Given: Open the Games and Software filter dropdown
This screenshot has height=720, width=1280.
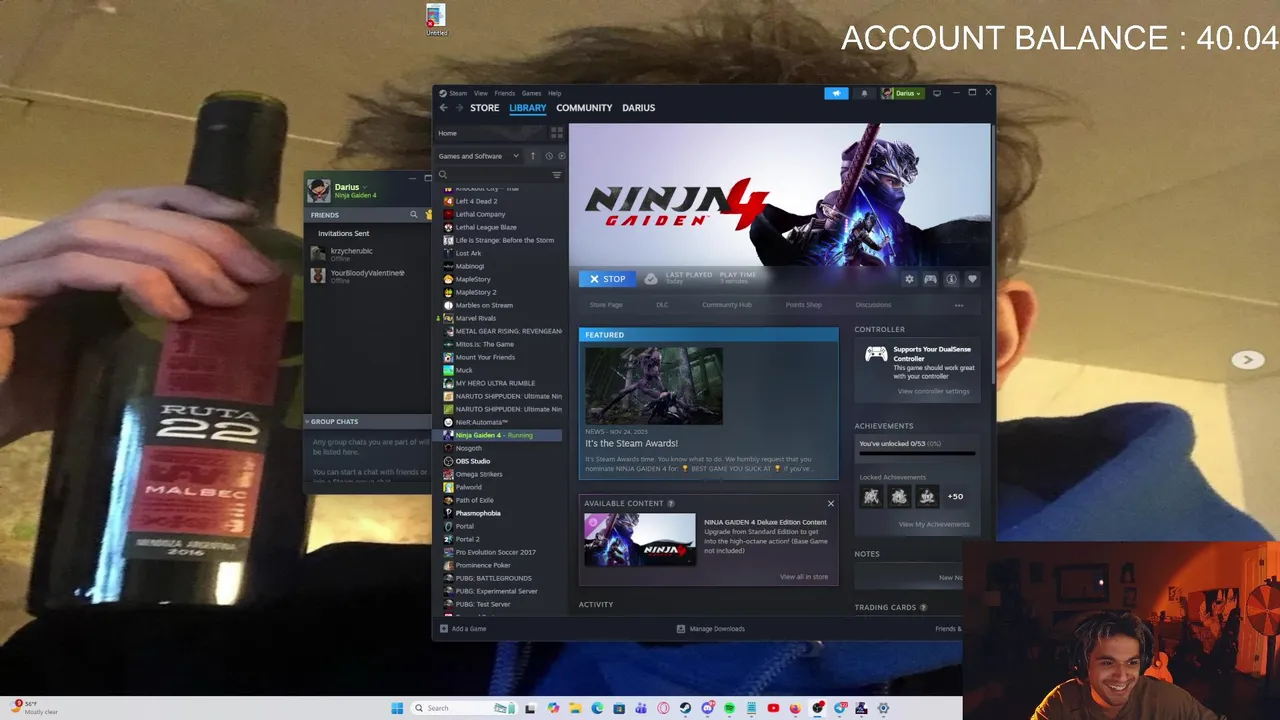Looking at the screenshot, I should [478, 156].
